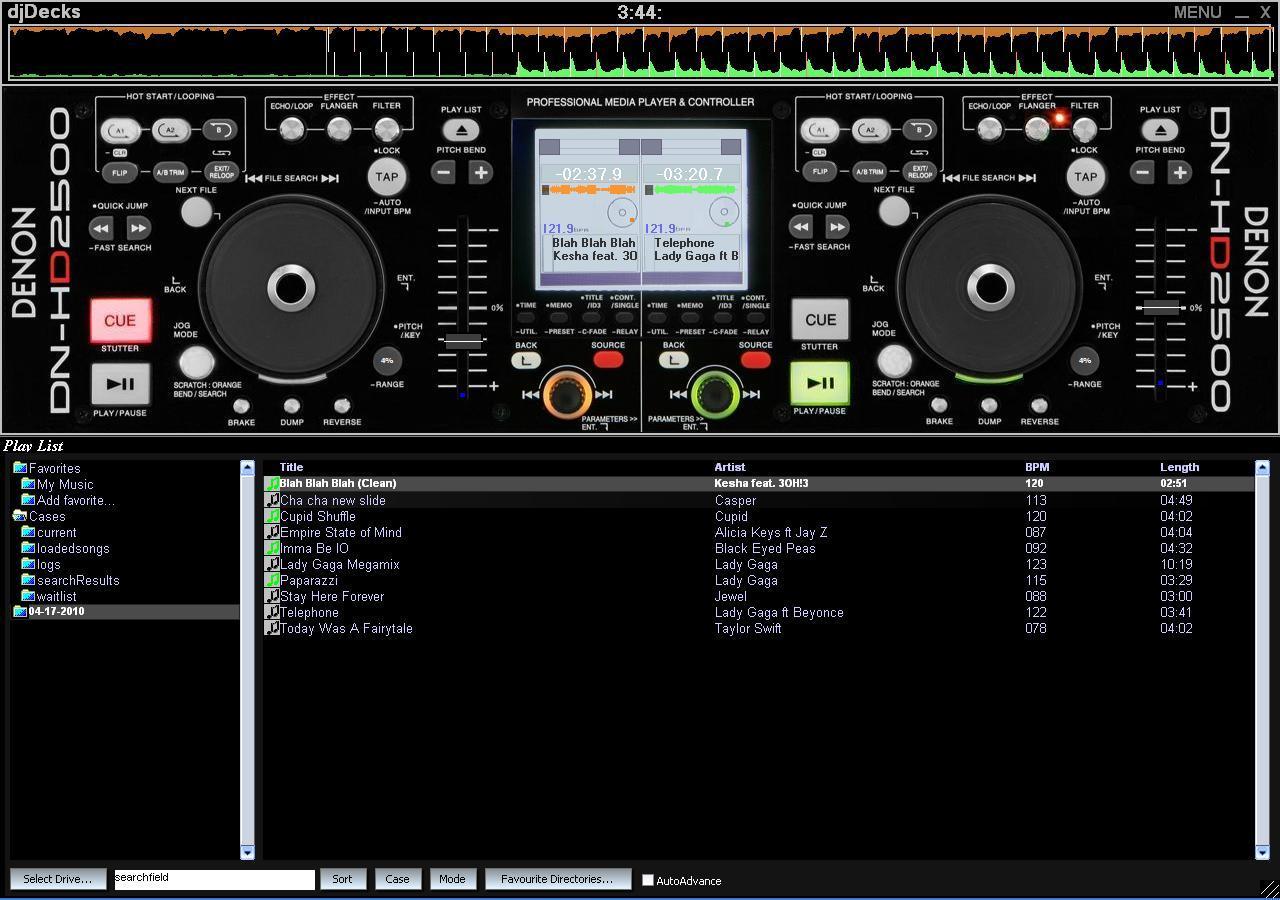Toggle left deck Jog Mode button

tap(196, 362)
